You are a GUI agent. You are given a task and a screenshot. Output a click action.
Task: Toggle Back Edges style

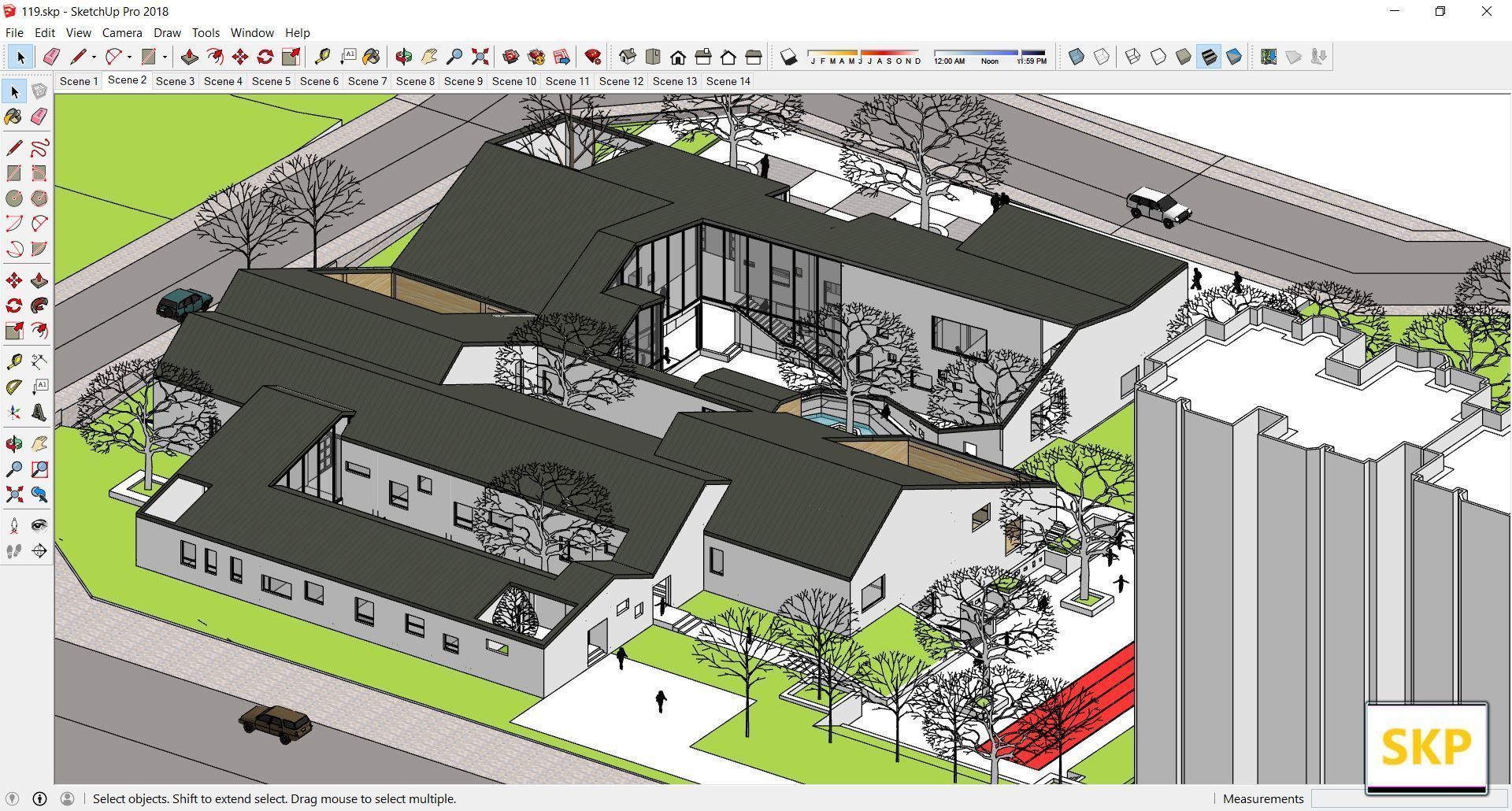tap(1102, 57)
